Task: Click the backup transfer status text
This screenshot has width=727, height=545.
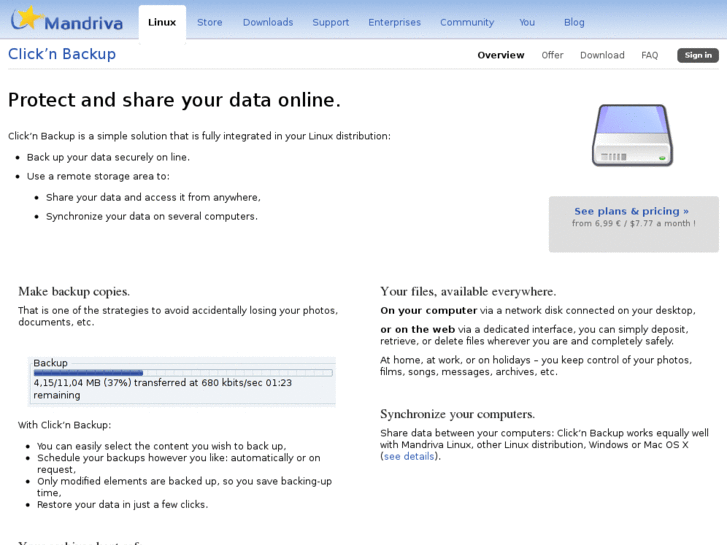Action: tap(163, 389)
